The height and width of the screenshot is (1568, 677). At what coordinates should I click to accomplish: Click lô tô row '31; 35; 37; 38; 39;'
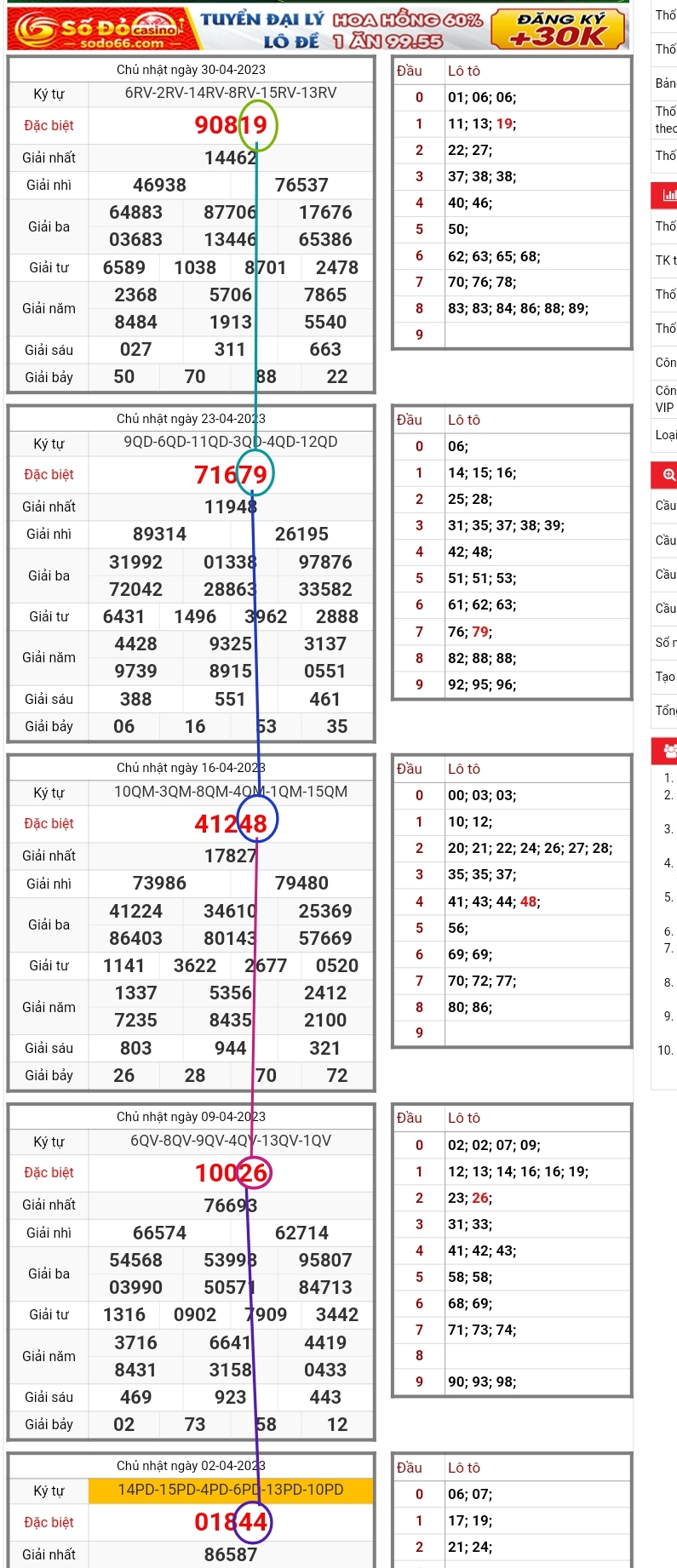click(507, 525)
